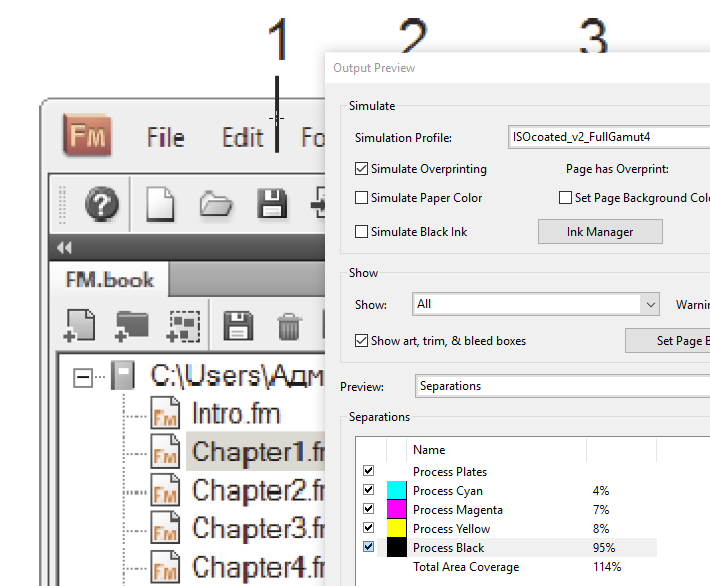The image size is (710, 586).
Task: Select Chapter4.fm in the book tree
Action: [x=258, y=567]
